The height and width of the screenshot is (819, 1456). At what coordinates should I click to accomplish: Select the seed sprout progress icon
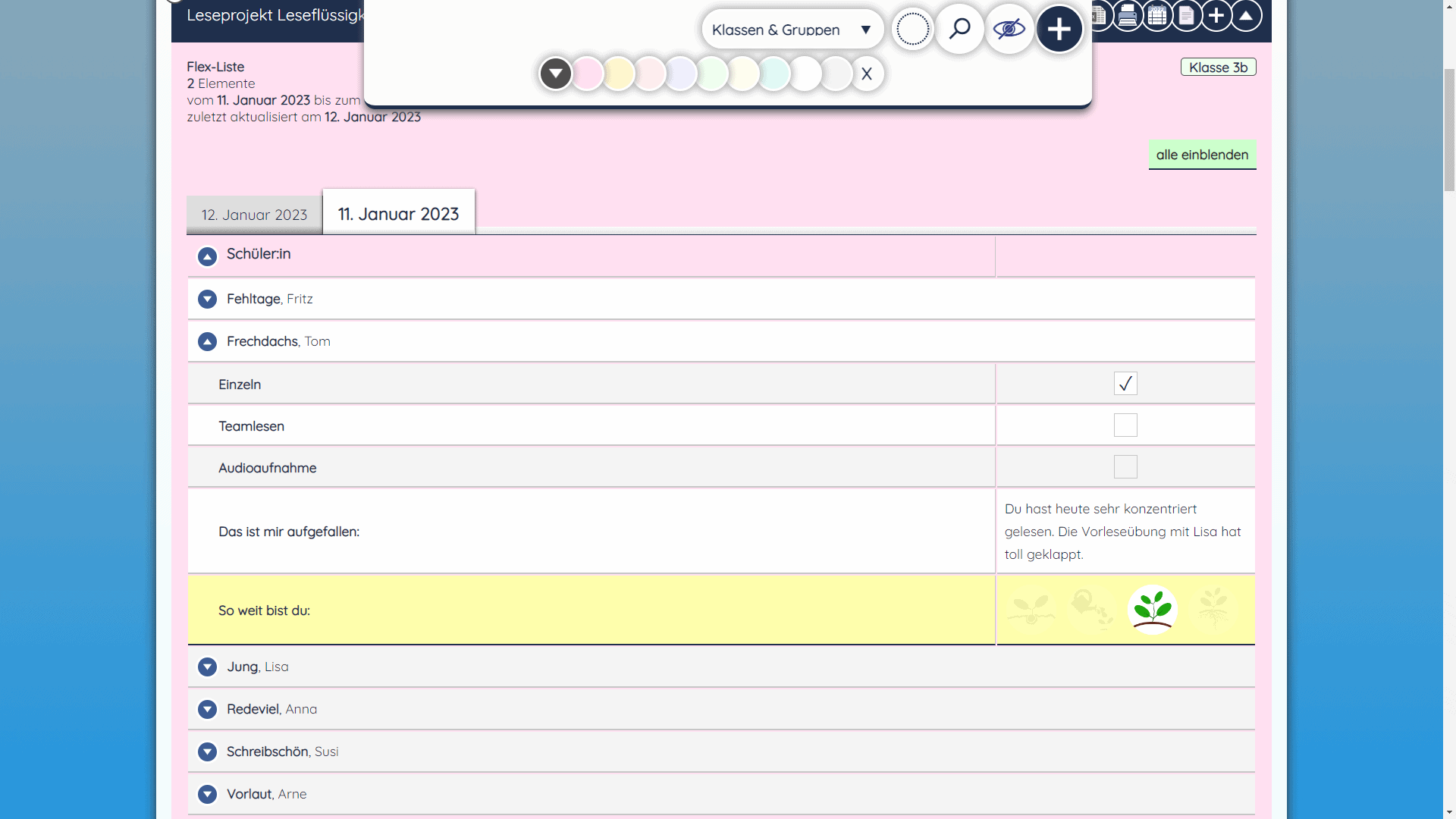click(x=1031, y=610)
